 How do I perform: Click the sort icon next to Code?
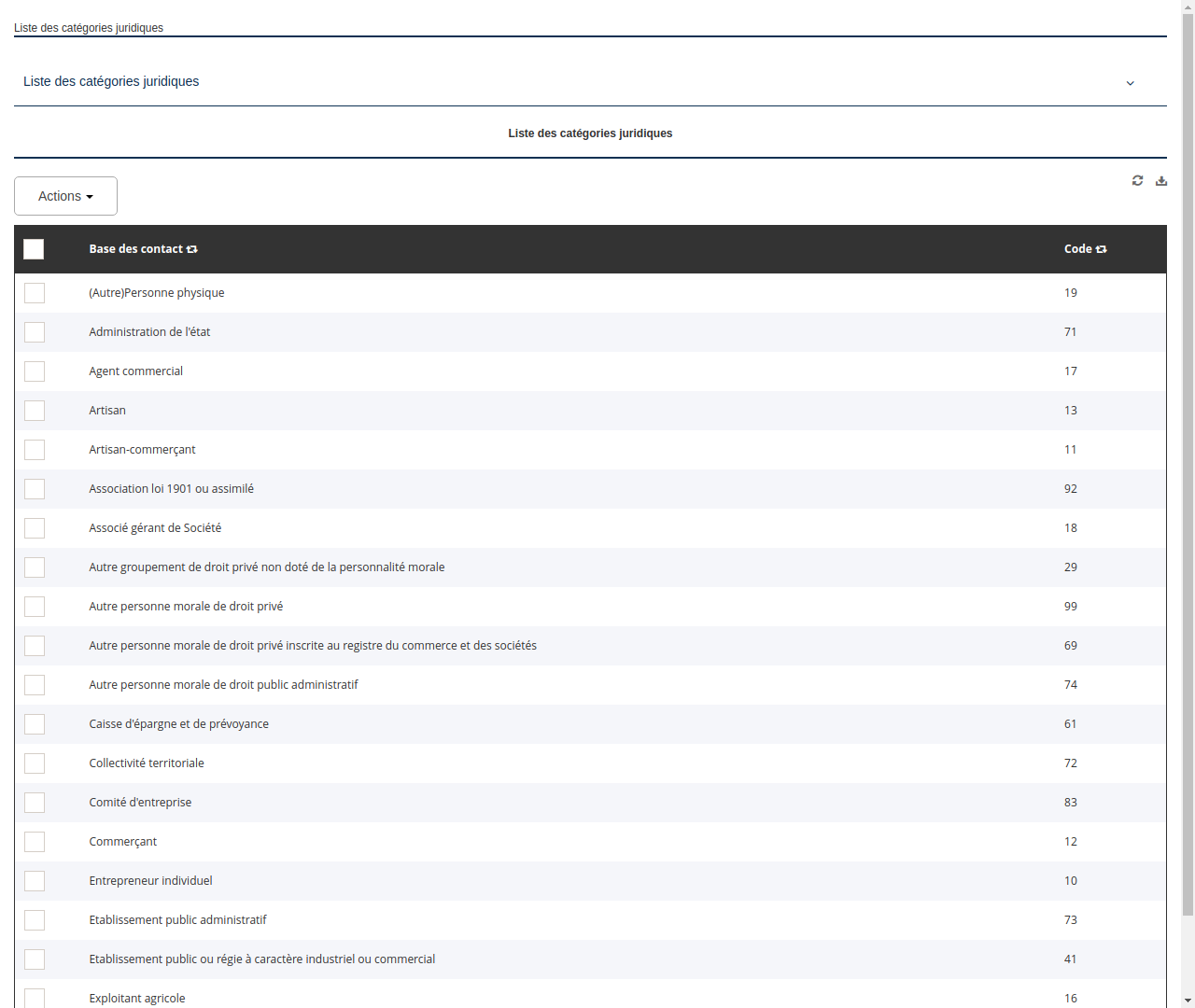pyautogui.click(x=1101, y=249)
